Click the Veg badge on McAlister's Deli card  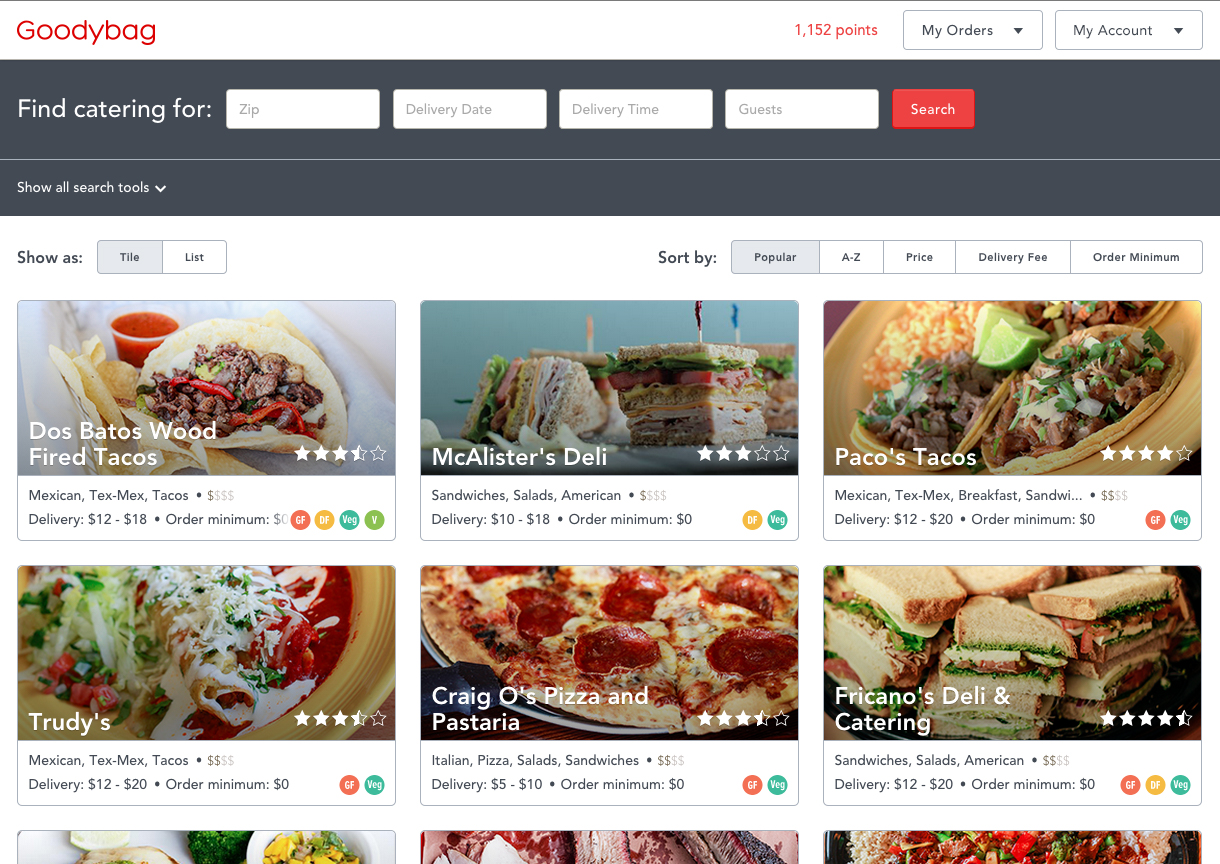pyautogui.click(x=777, y=520)
